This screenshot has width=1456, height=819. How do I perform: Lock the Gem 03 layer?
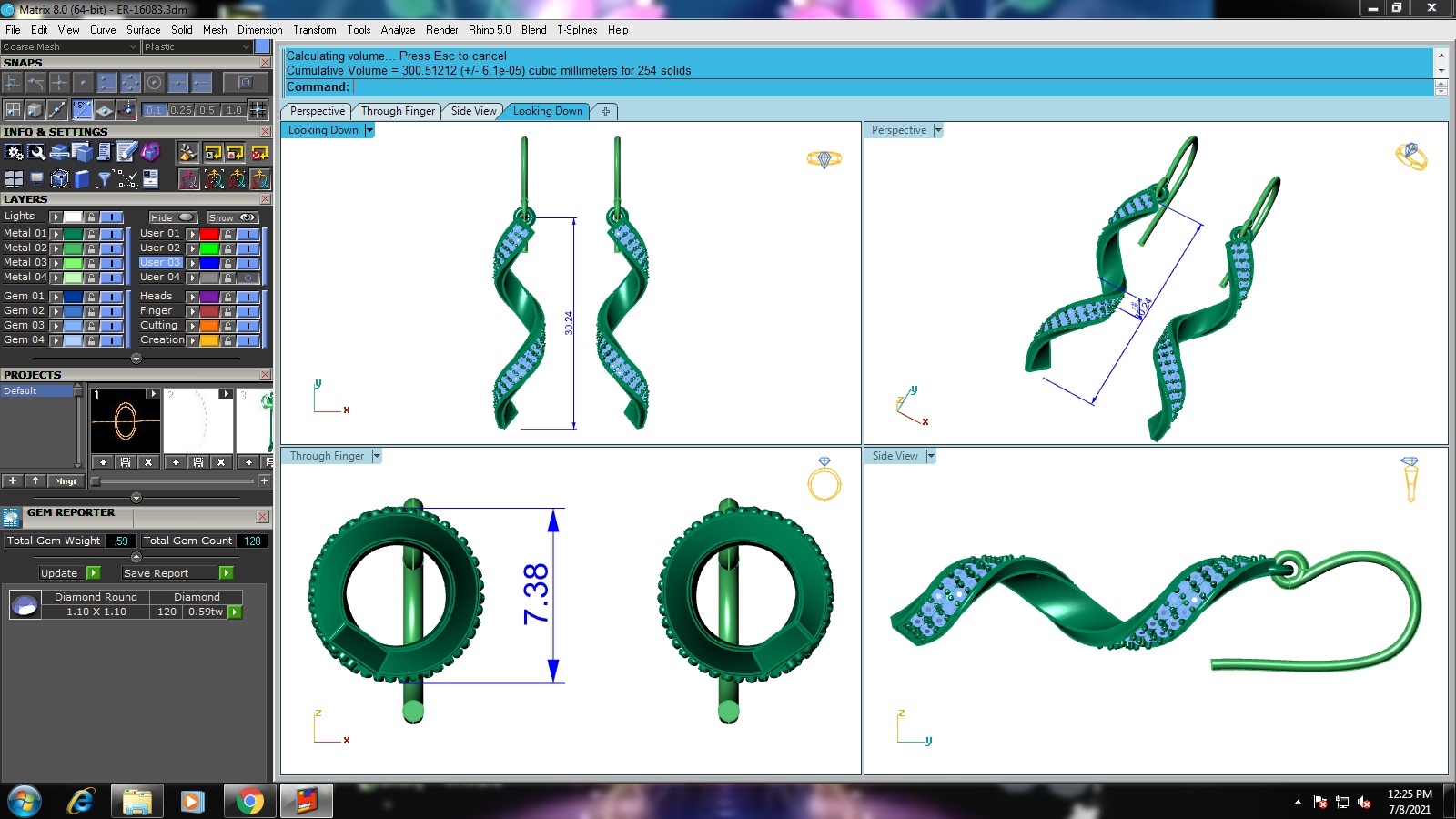92,326
